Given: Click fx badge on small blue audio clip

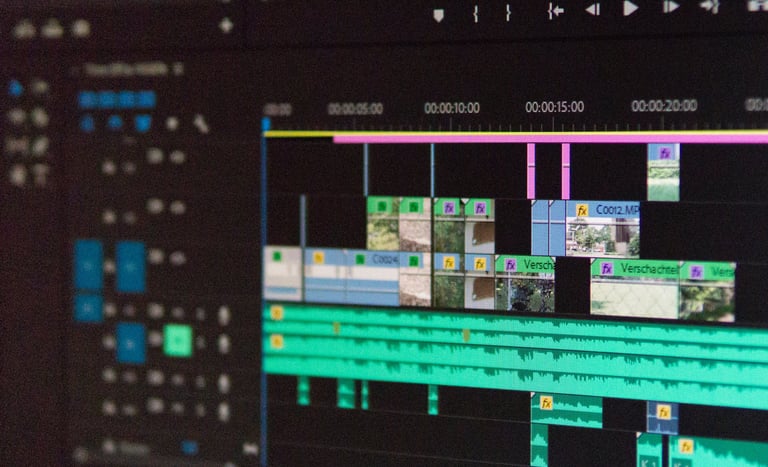Looking at the screenshot, I should 663,412.
